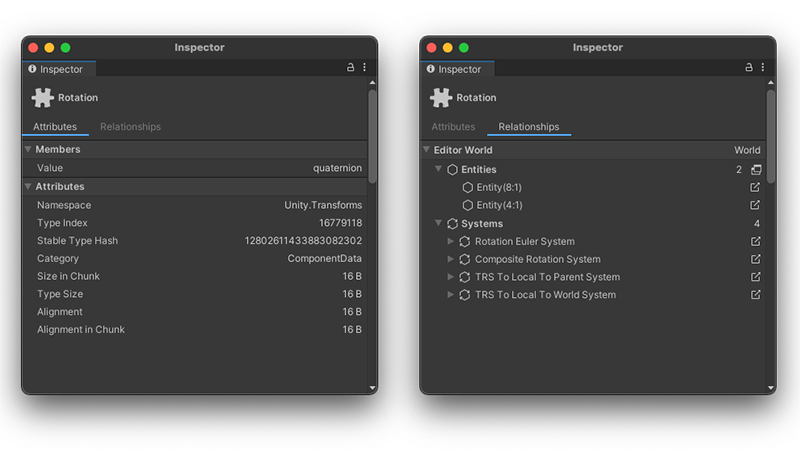Image resolution: width=800 pixels, height=450 pixels.
Task: Expand the Rotation Euler System row
Action: click(451, 241)
